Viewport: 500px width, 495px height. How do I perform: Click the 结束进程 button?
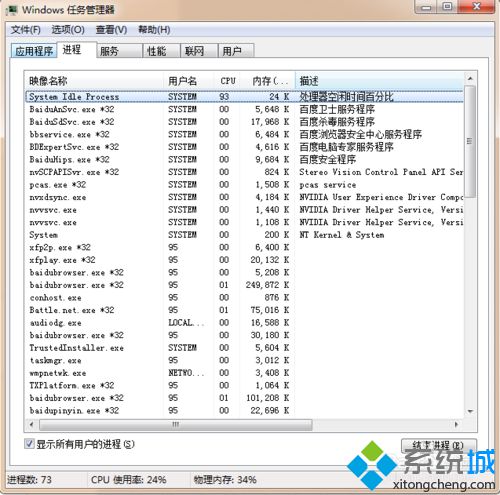(x=438, y=445)
